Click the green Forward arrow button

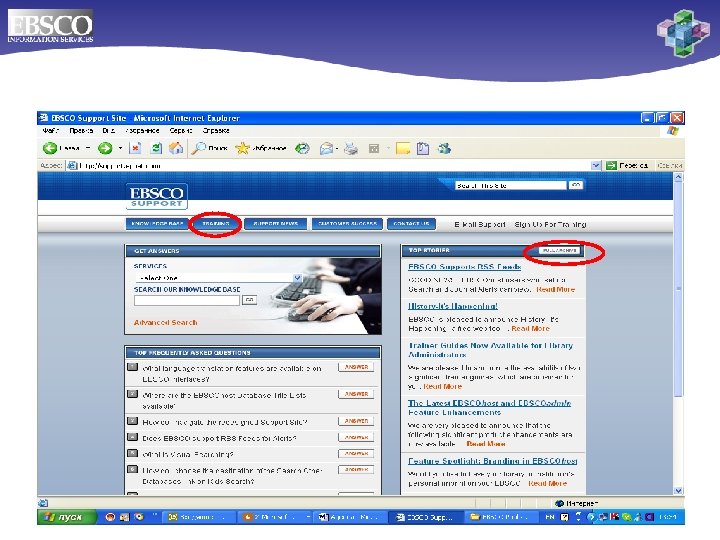tap(105, 148)
